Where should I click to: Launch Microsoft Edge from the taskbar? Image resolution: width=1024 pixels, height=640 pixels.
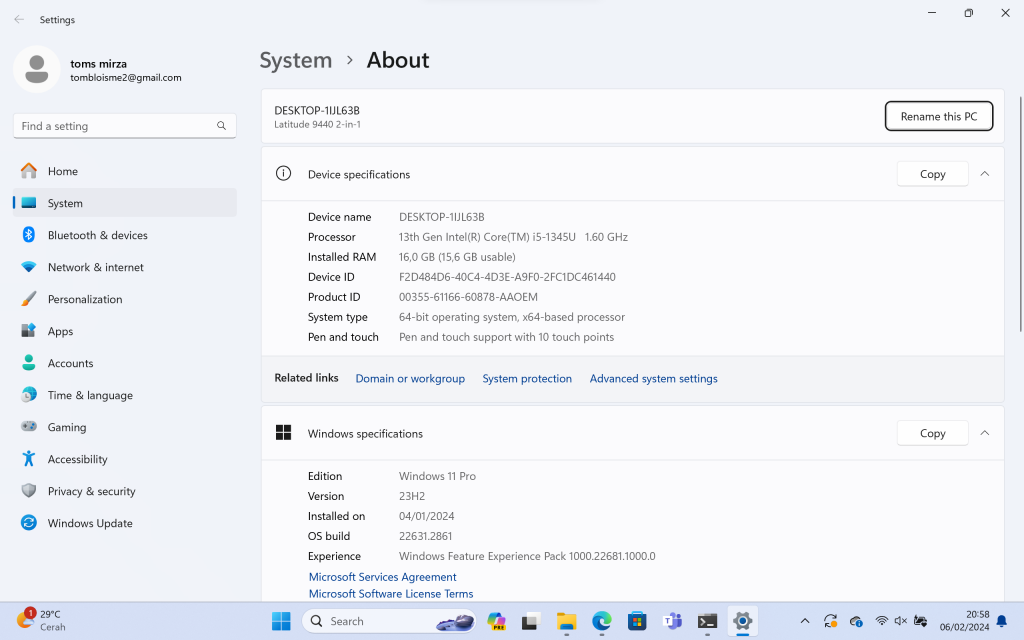coord(601,621)
